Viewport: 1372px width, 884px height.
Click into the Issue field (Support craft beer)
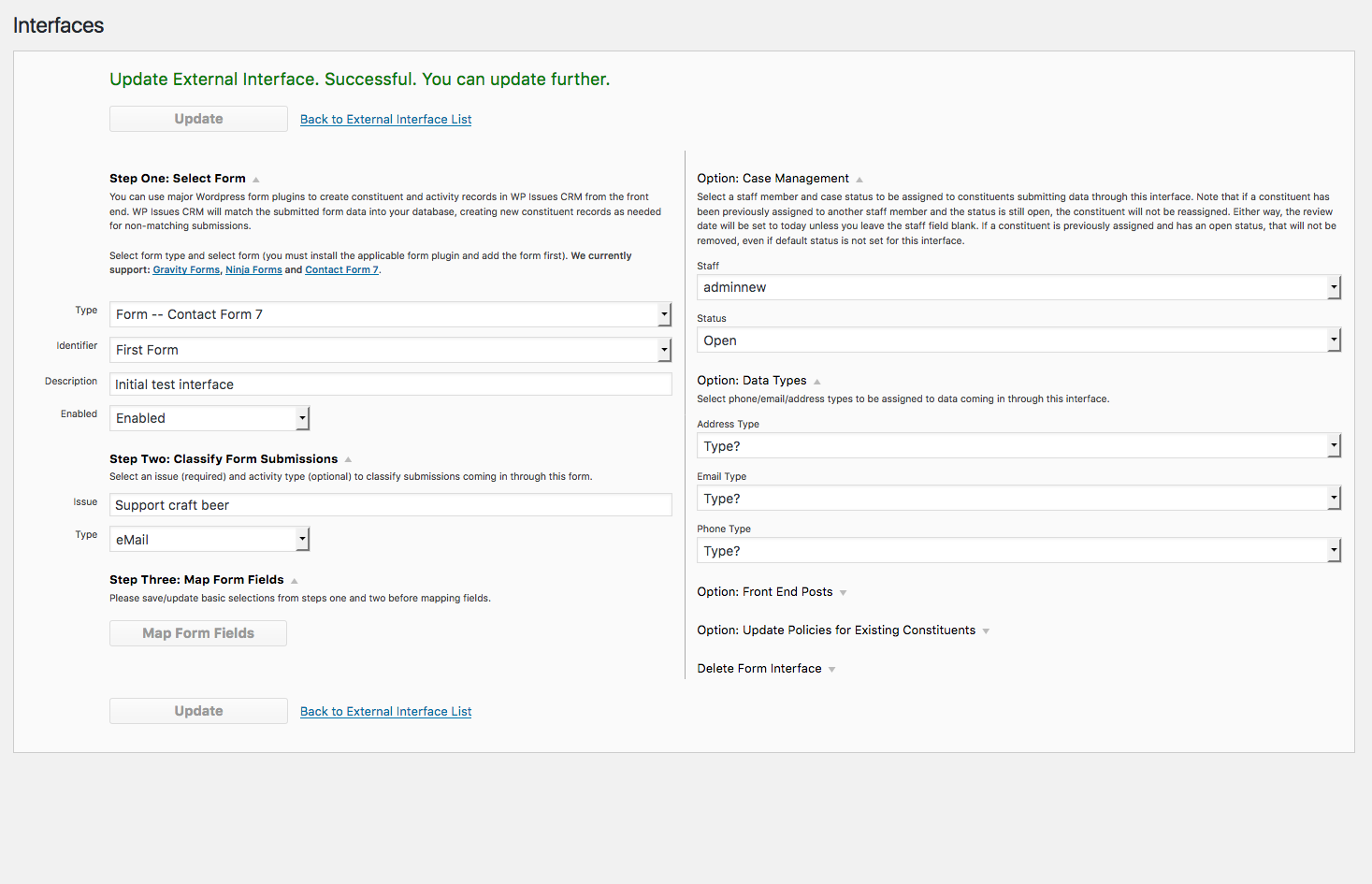point(390,505)
